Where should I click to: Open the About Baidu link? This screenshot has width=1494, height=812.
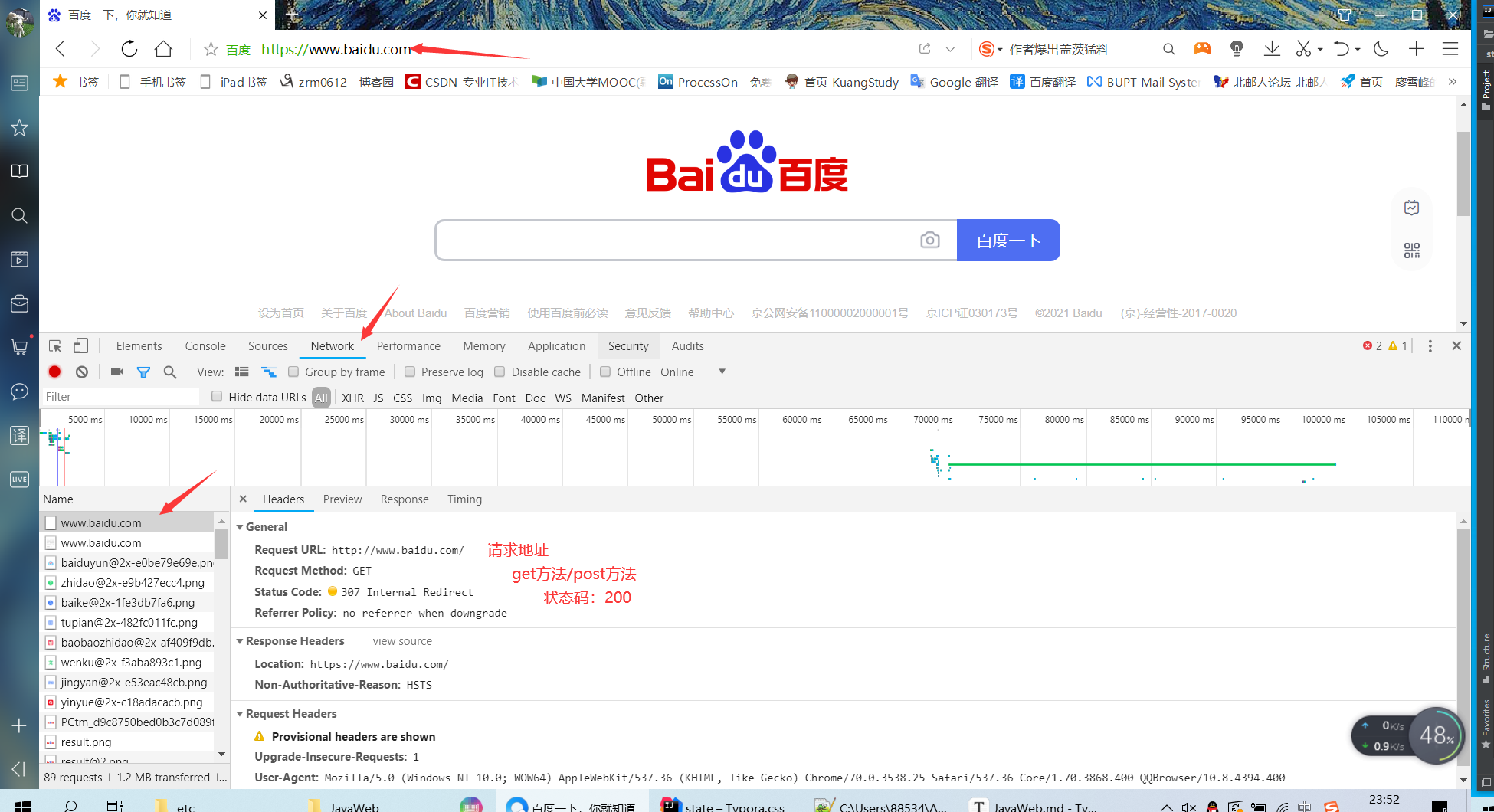(416, 313)
